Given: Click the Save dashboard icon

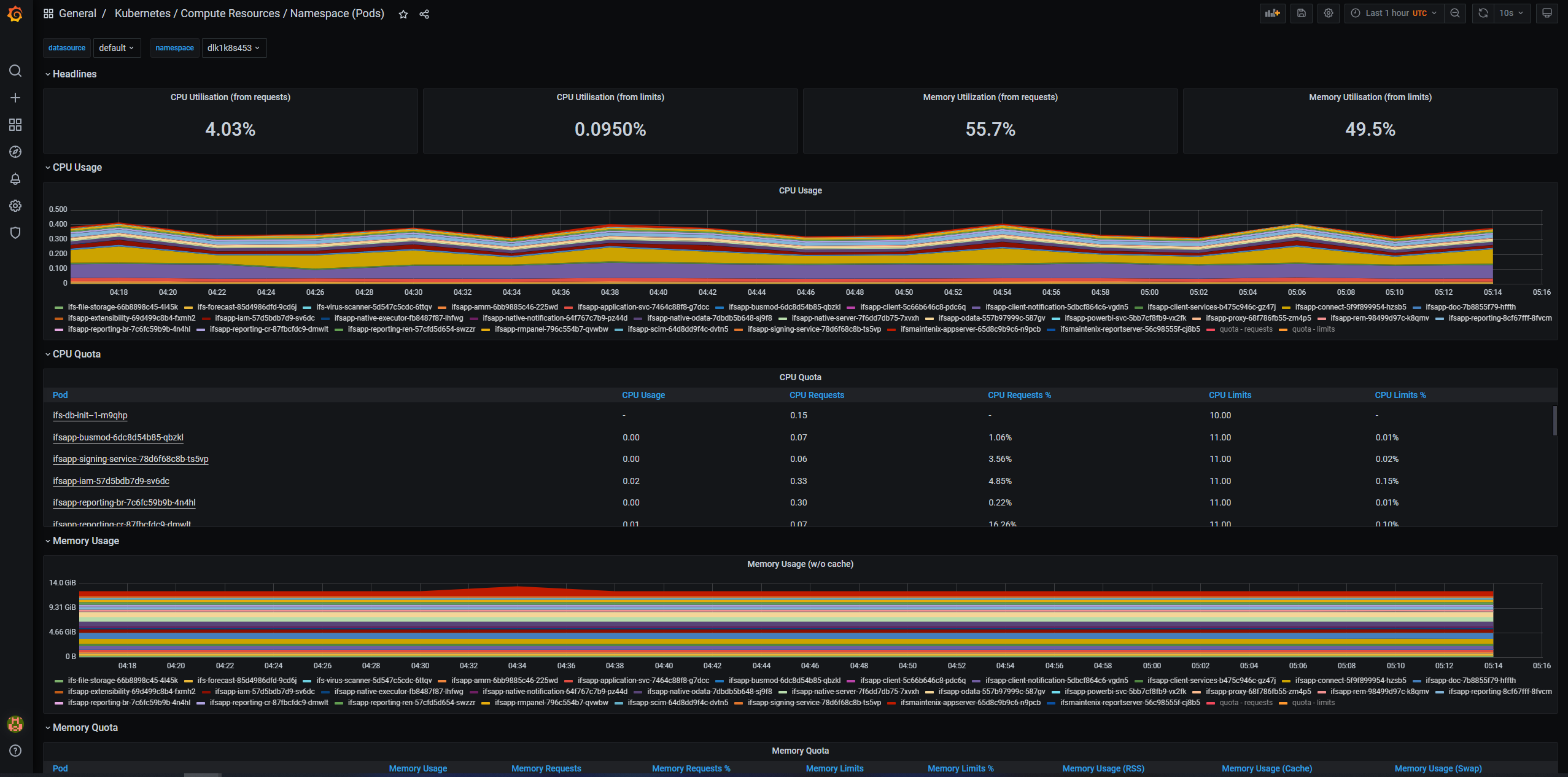Looking at the screenshot, I should pyautogui.click(x=1301, y=13).
